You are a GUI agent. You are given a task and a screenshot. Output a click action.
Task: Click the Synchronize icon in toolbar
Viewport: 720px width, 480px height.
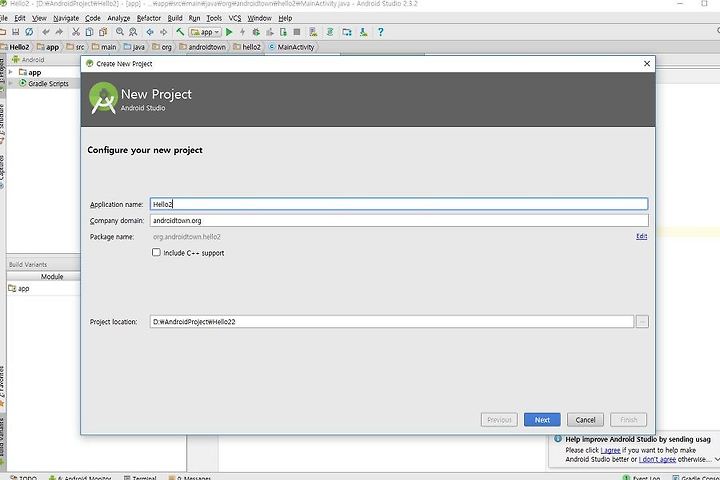29,32
